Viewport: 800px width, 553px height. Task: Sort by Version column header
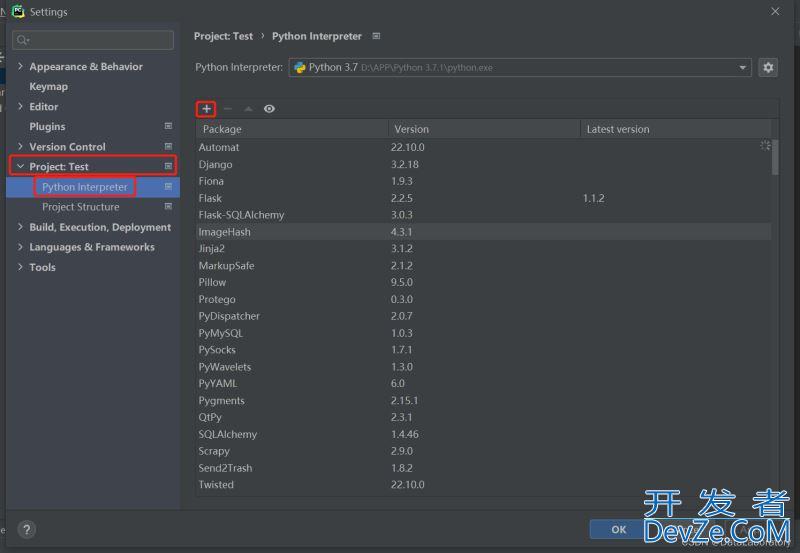pos(484,129)
